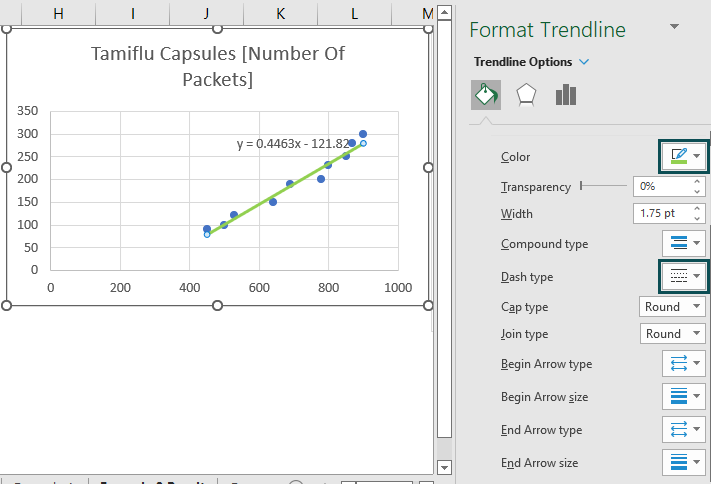Screen dimensions: 711x484
Task: Expand the Trendline Options chevron menu
Action: [x=584, y=62]
